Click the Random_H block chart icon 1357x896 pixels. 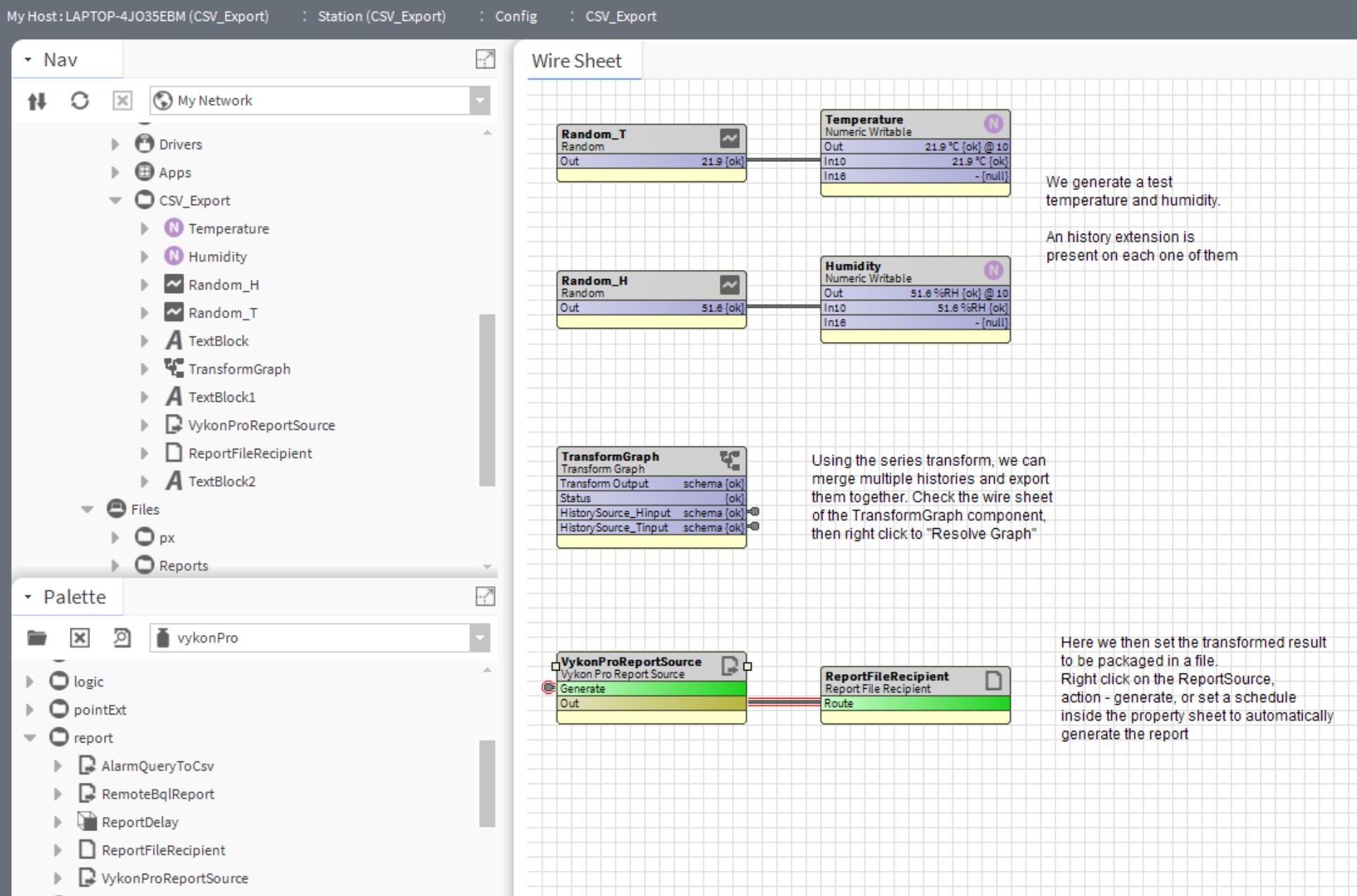pyautogui.click(x=730, y=285)
